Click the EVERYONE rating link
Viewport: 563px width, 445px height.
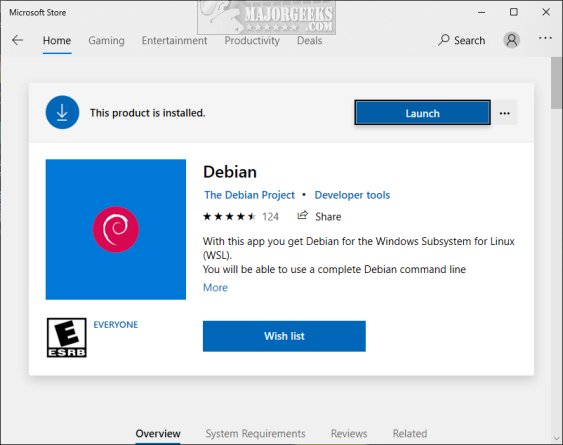point(116,325)
